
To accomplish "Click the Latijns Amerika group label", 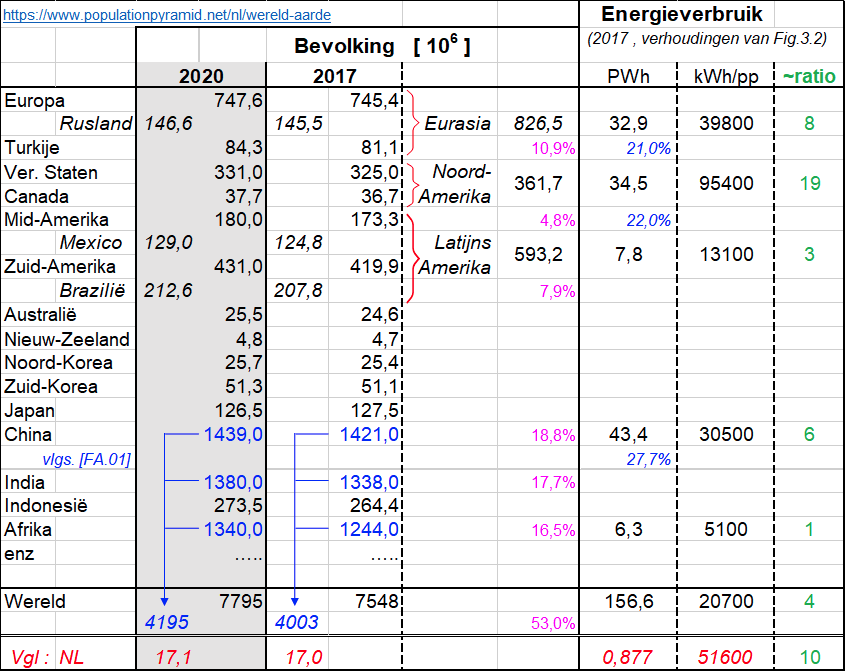I will 457,255.
